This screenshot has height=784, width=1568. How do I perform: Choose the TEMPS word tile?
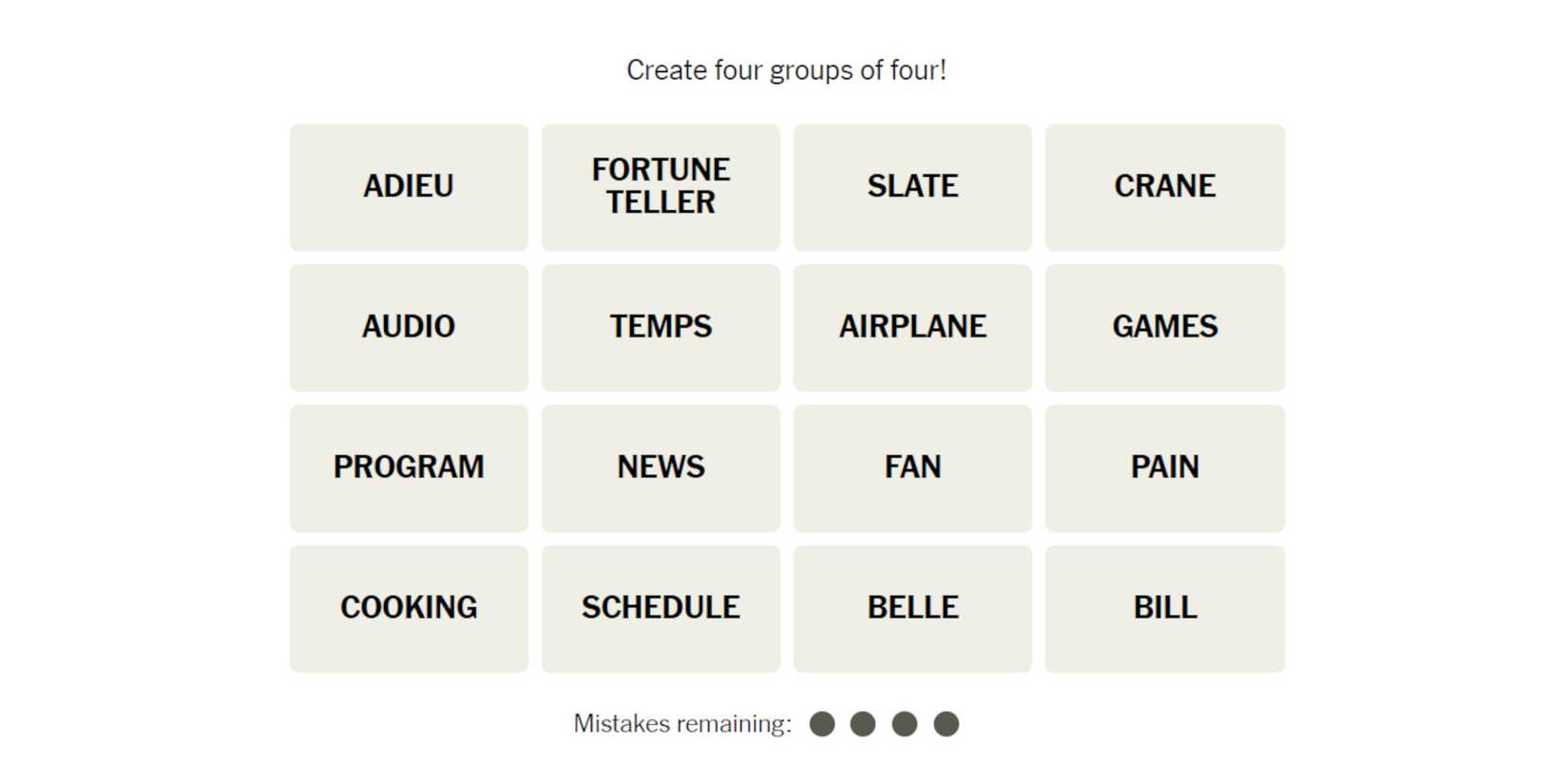point(660,328)
